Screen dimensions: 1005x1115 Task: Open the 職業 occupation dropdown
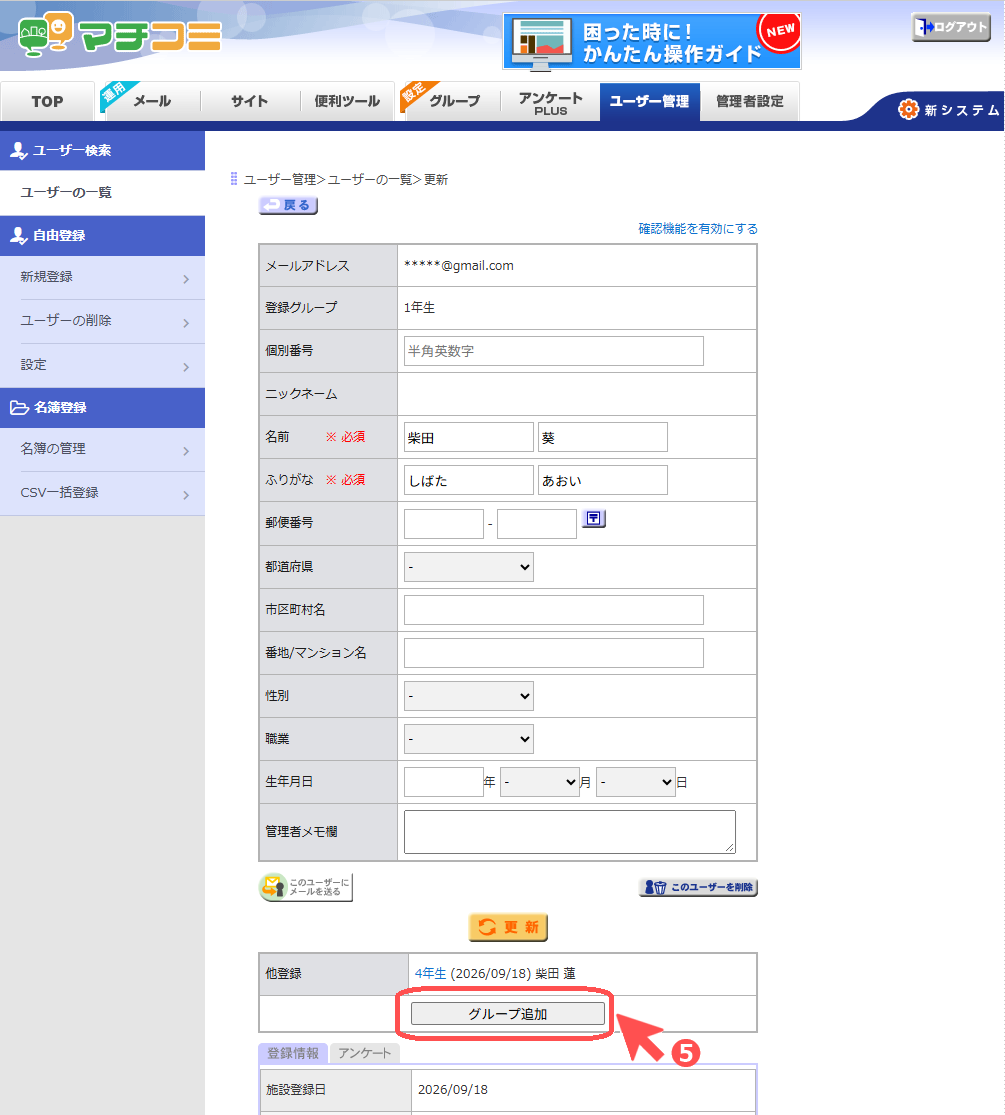469,740
